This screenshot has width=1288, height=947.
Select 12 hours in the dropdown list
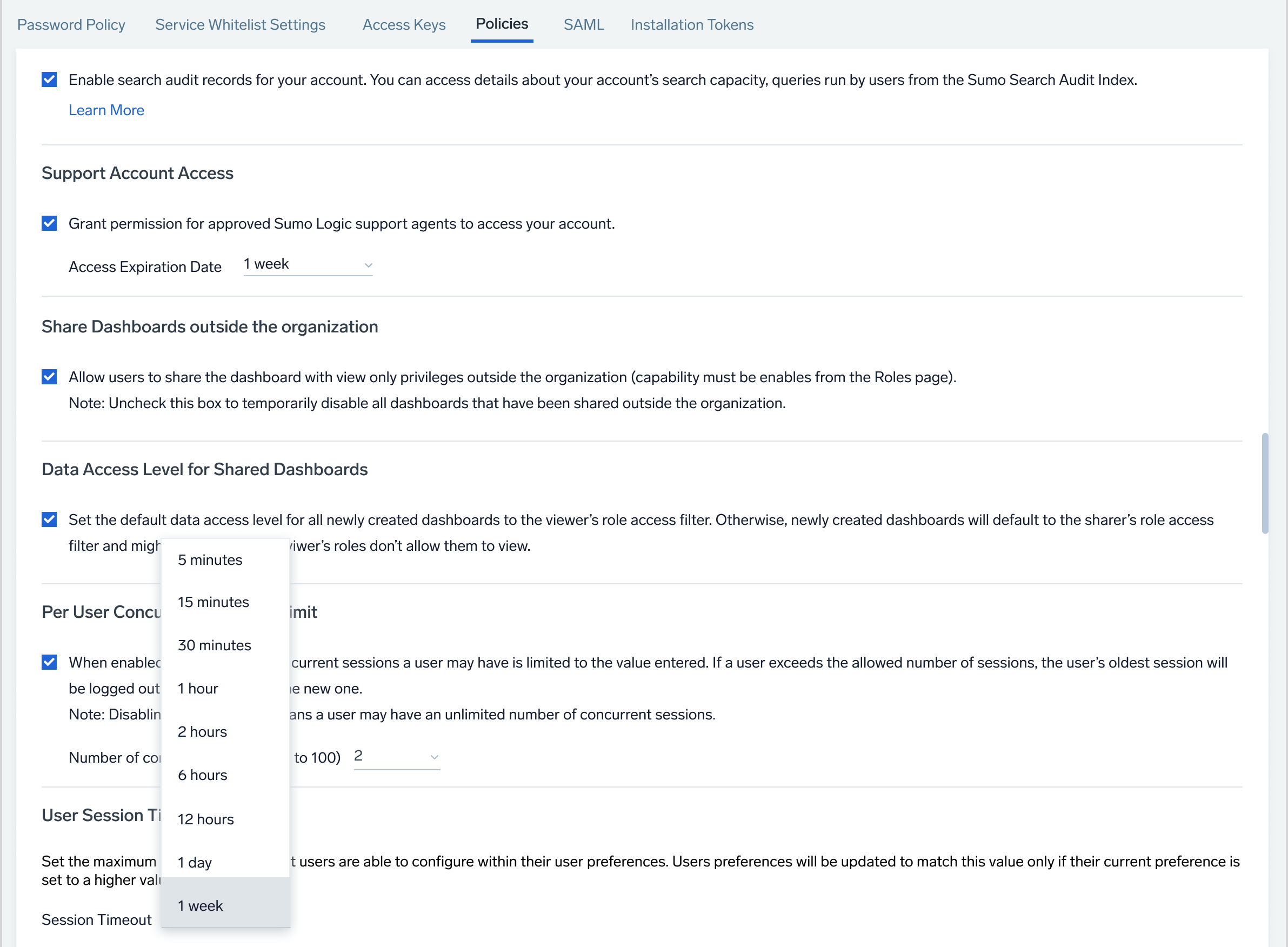[206, 818]
